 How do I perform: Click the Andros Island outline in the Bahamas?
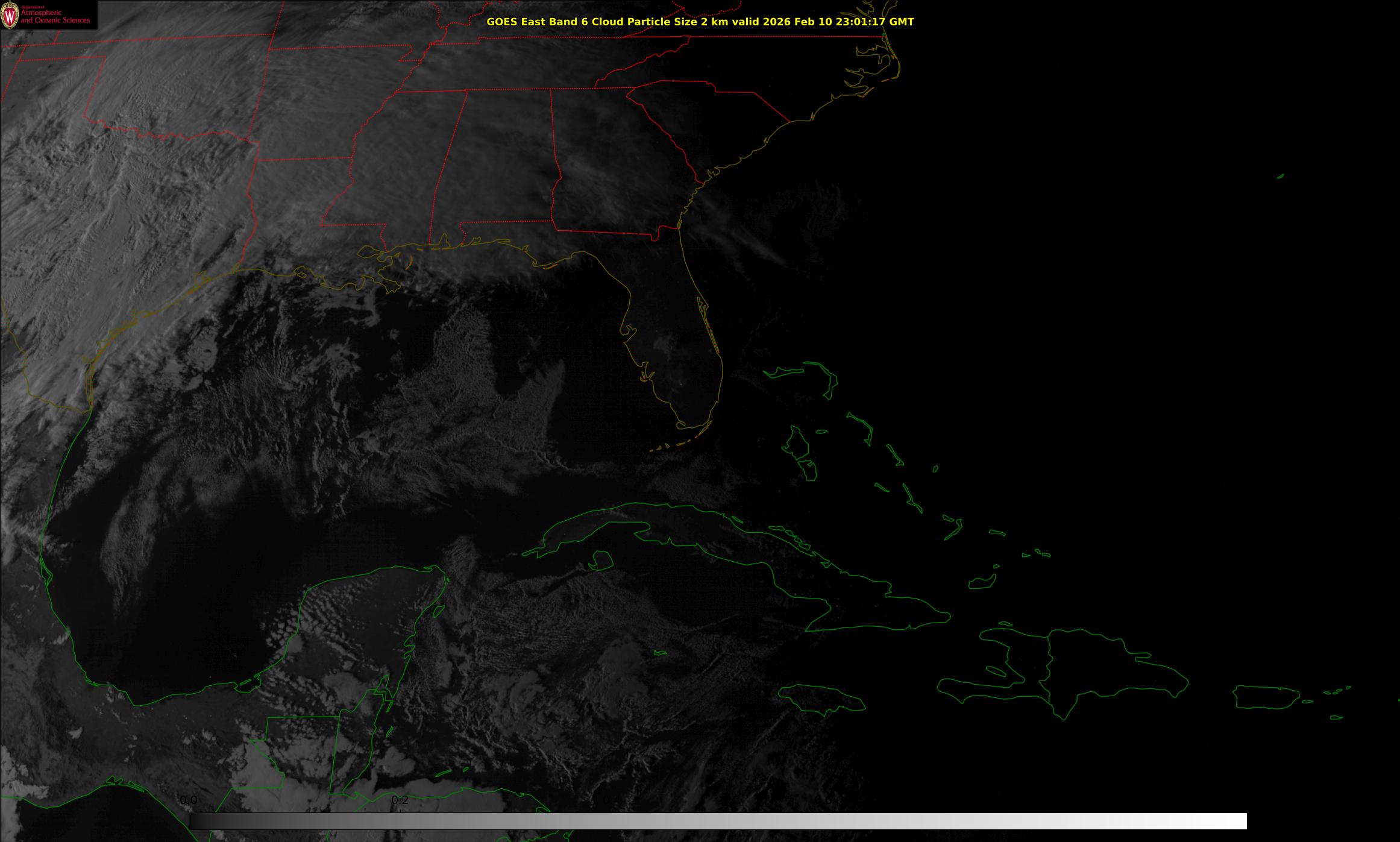(798, 443)
